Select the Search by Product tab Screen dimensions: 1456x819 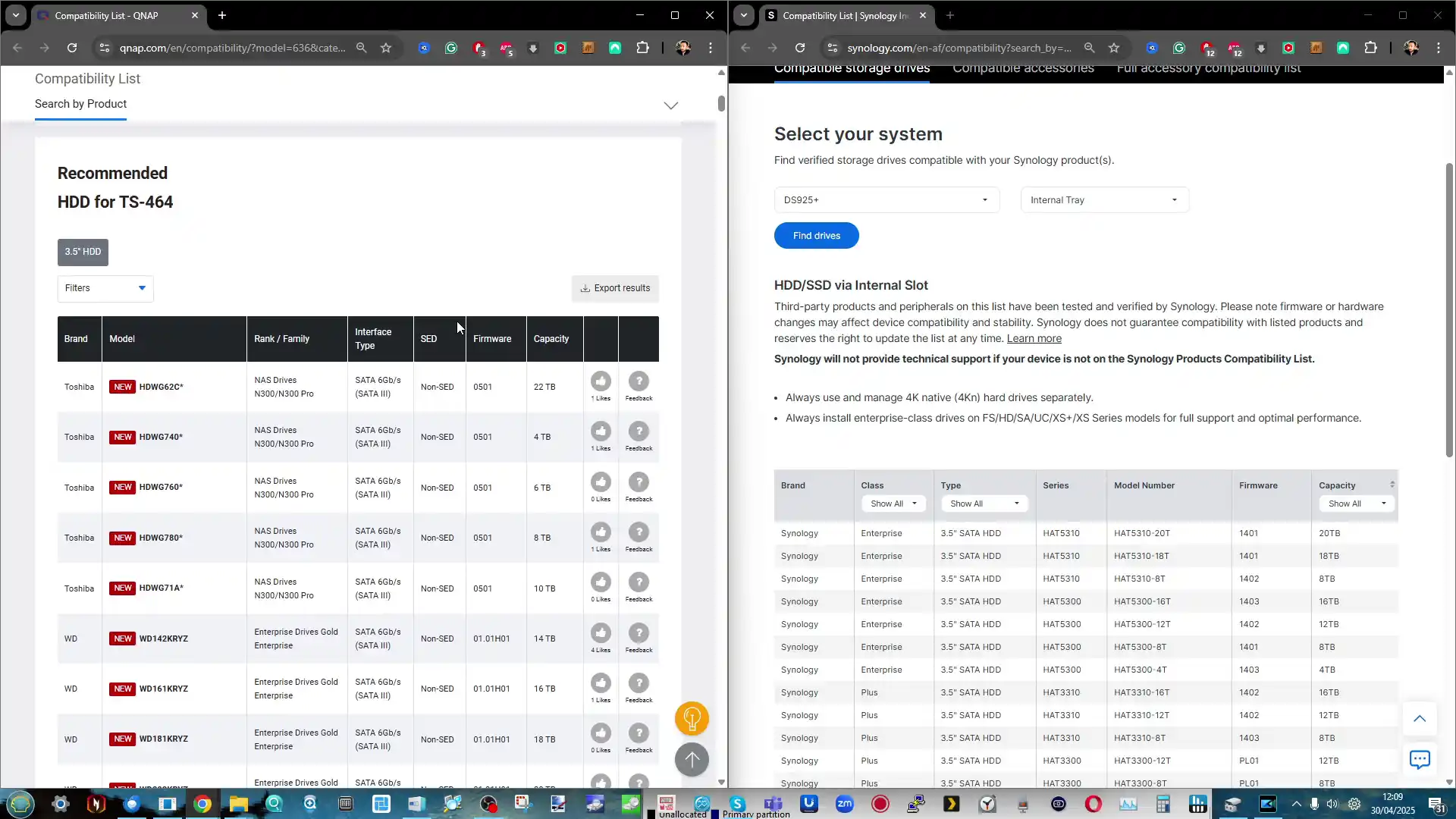click(80, 104)
